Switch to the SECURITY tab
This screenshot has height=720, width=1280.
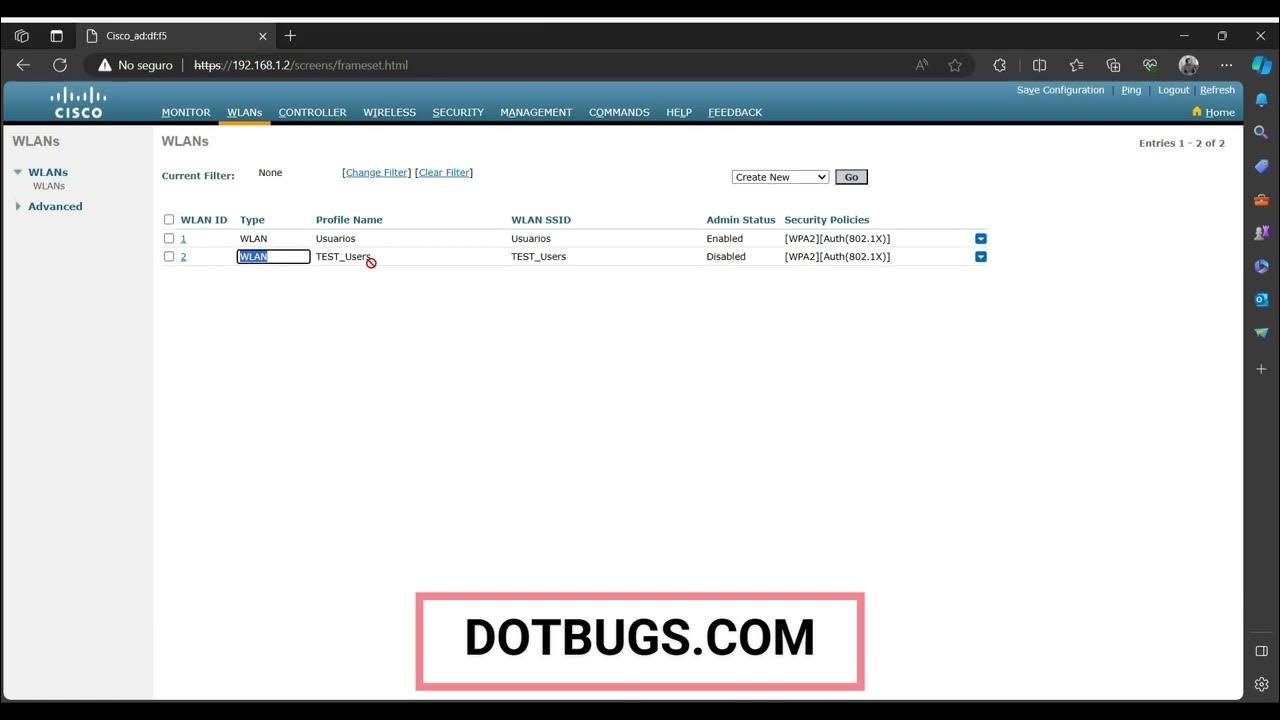tap(457, 112)
